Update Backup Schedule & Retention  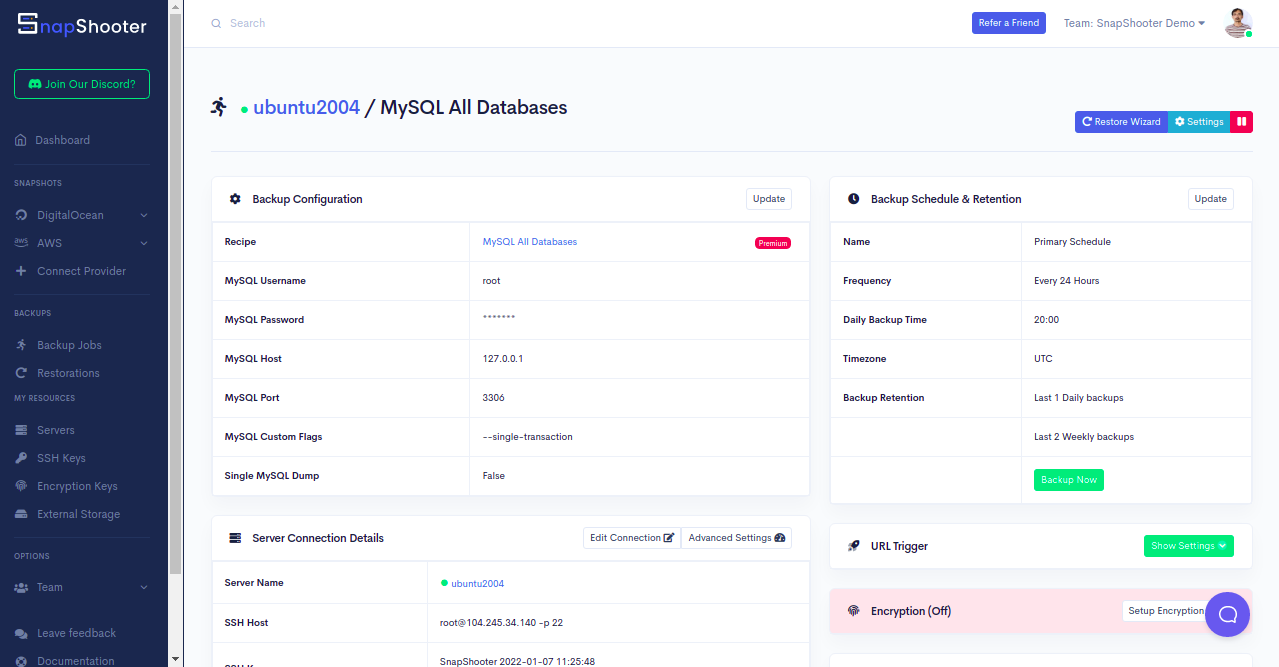tap(1211, 199)
